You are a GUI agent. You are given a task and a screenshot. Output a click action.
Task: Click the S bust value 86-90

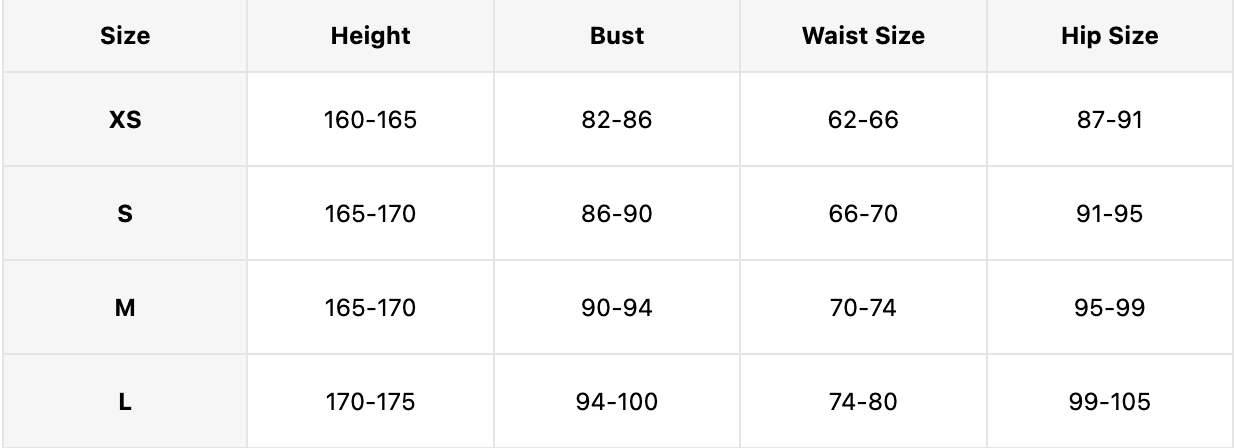[617, 214]
